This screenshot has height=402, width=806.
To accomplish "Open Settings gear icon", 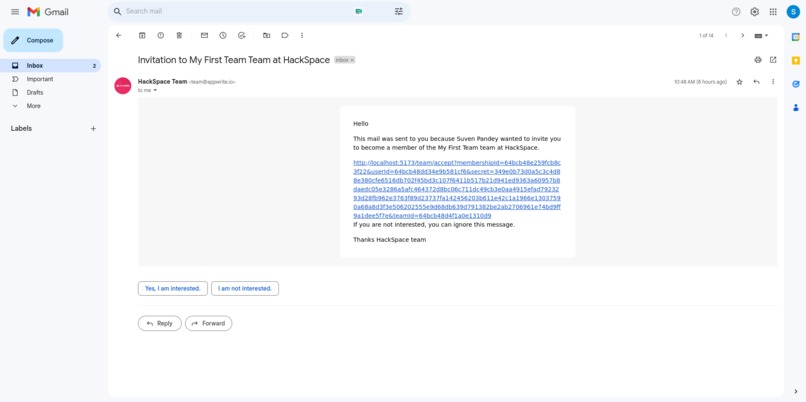I will [754, 12].
